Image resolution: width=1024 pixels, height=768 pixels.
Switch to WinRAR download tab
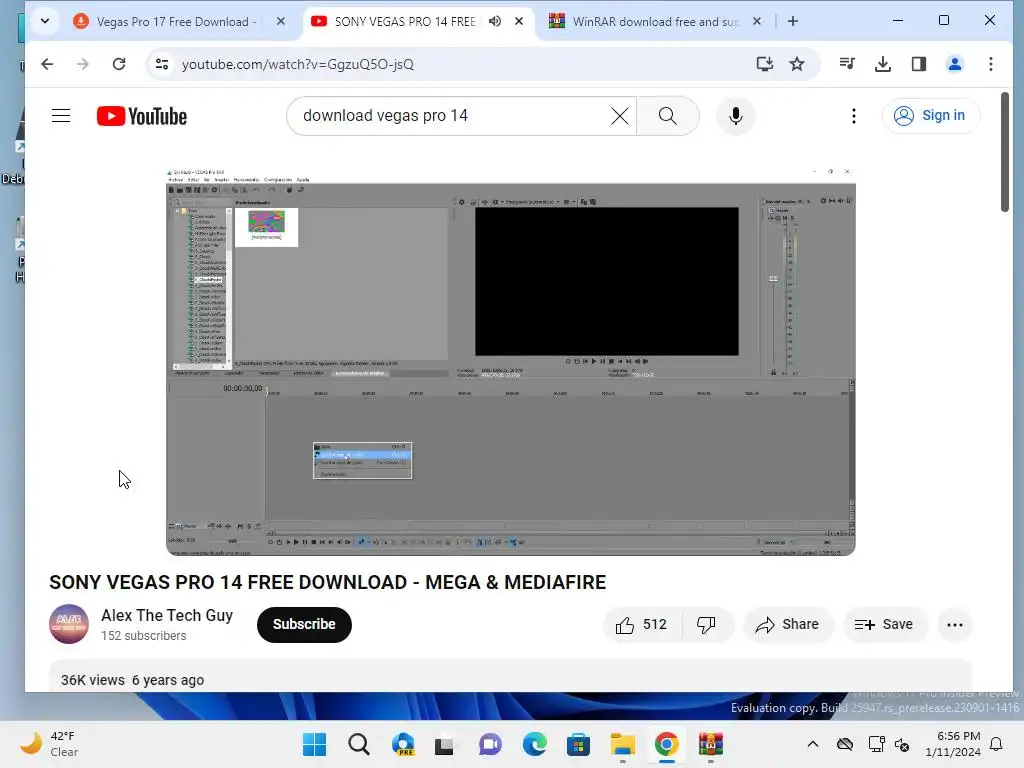point(654,22)
